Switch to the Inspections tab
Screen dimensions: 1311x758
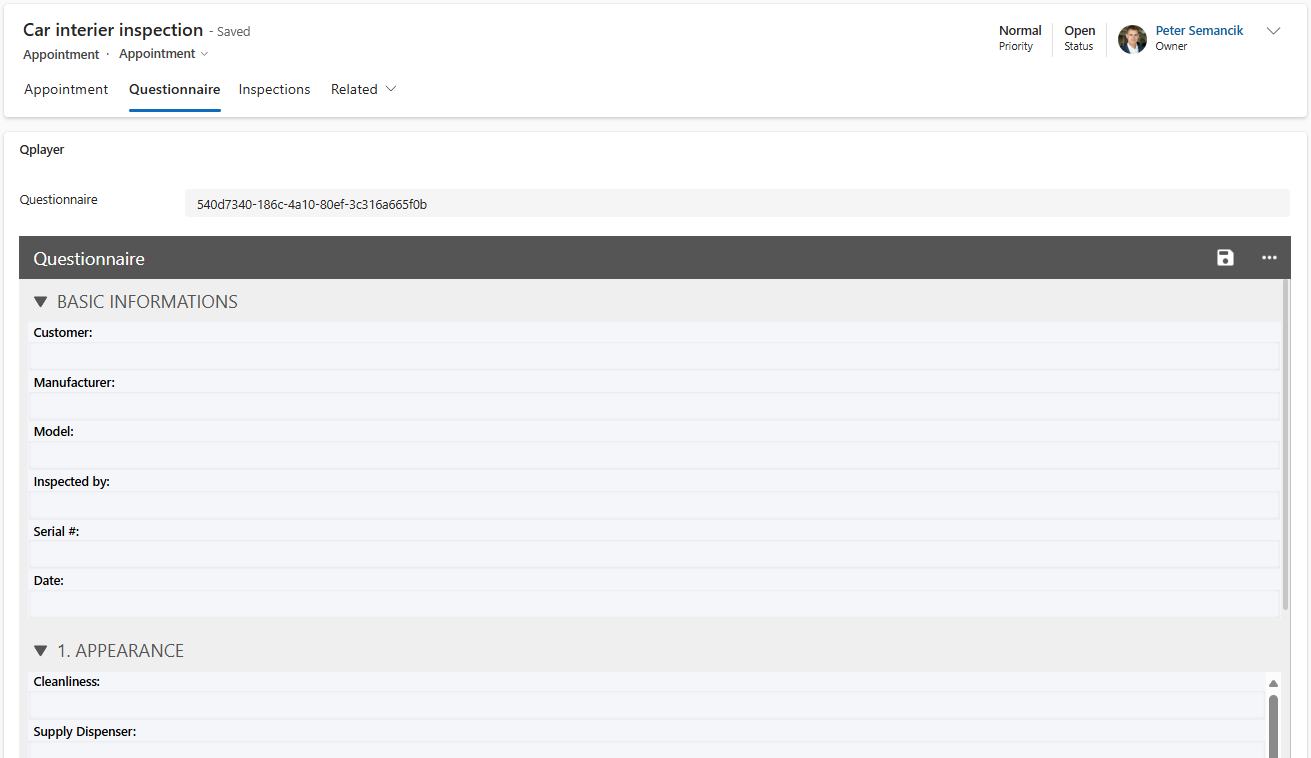coord(274,89)
